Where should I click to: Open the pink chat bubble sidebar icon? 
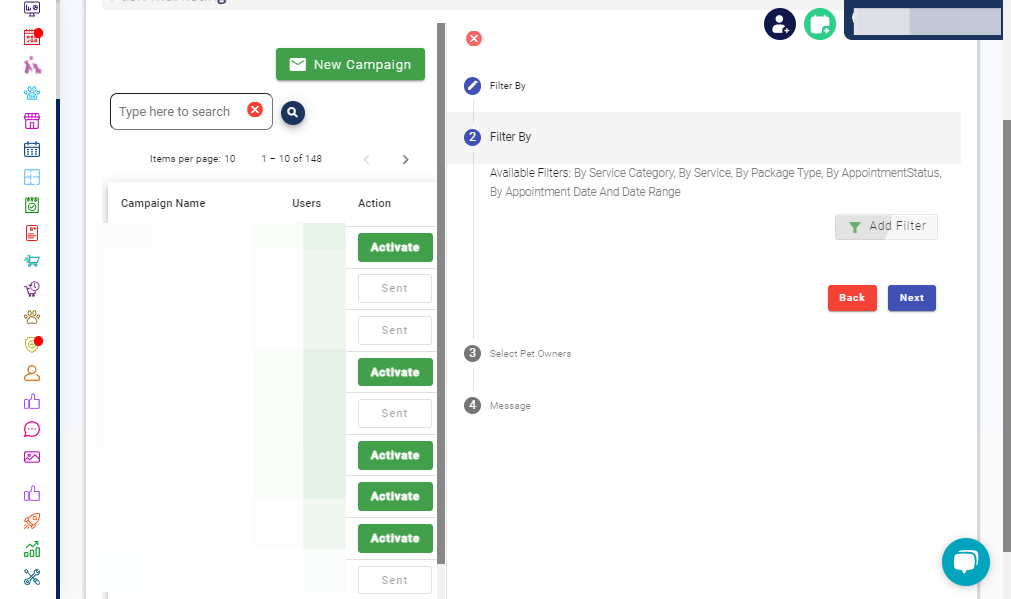coord(32,429)
